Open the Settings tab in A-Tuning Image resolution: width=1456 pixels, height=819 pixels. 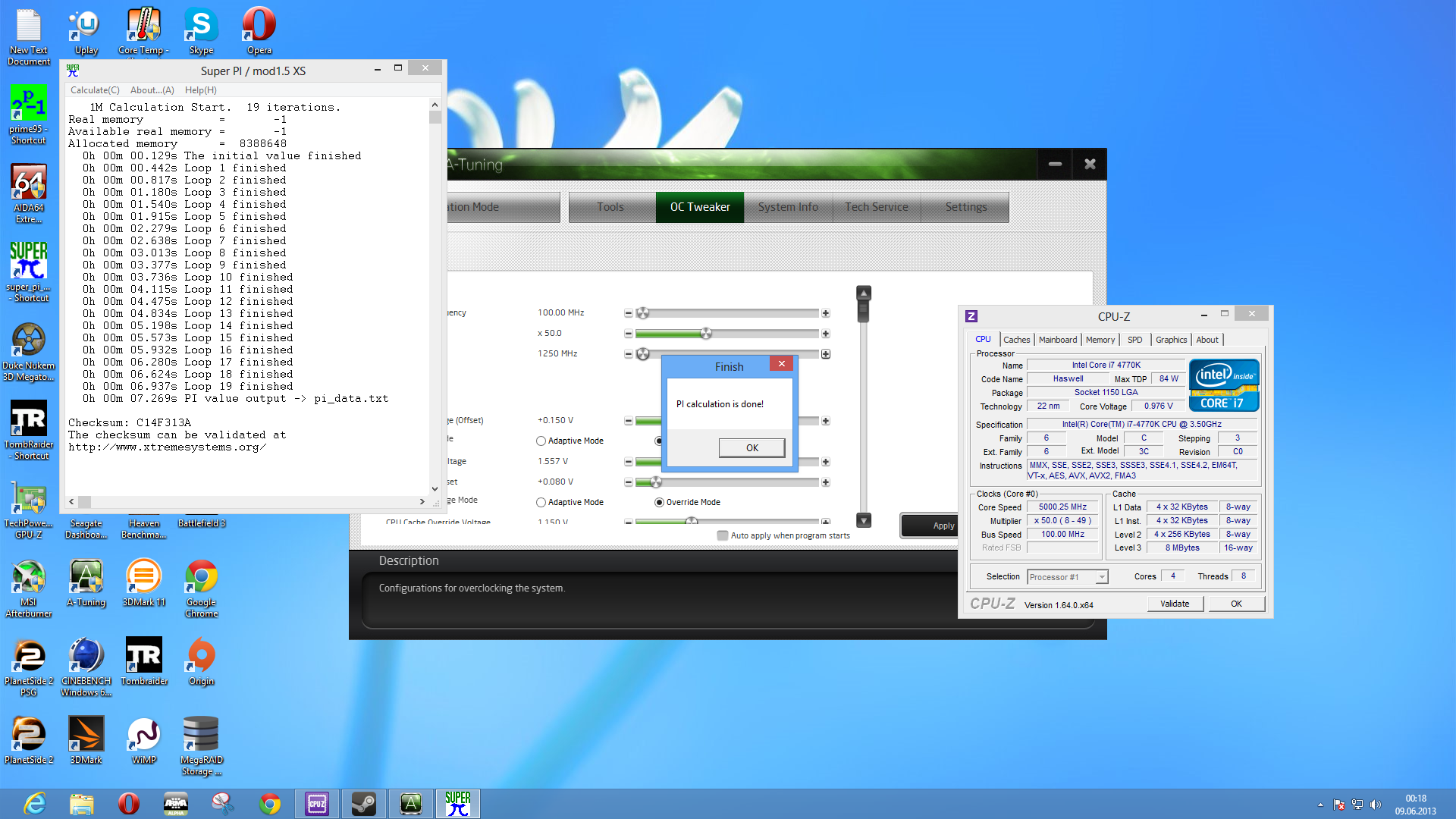pos(965,207)
